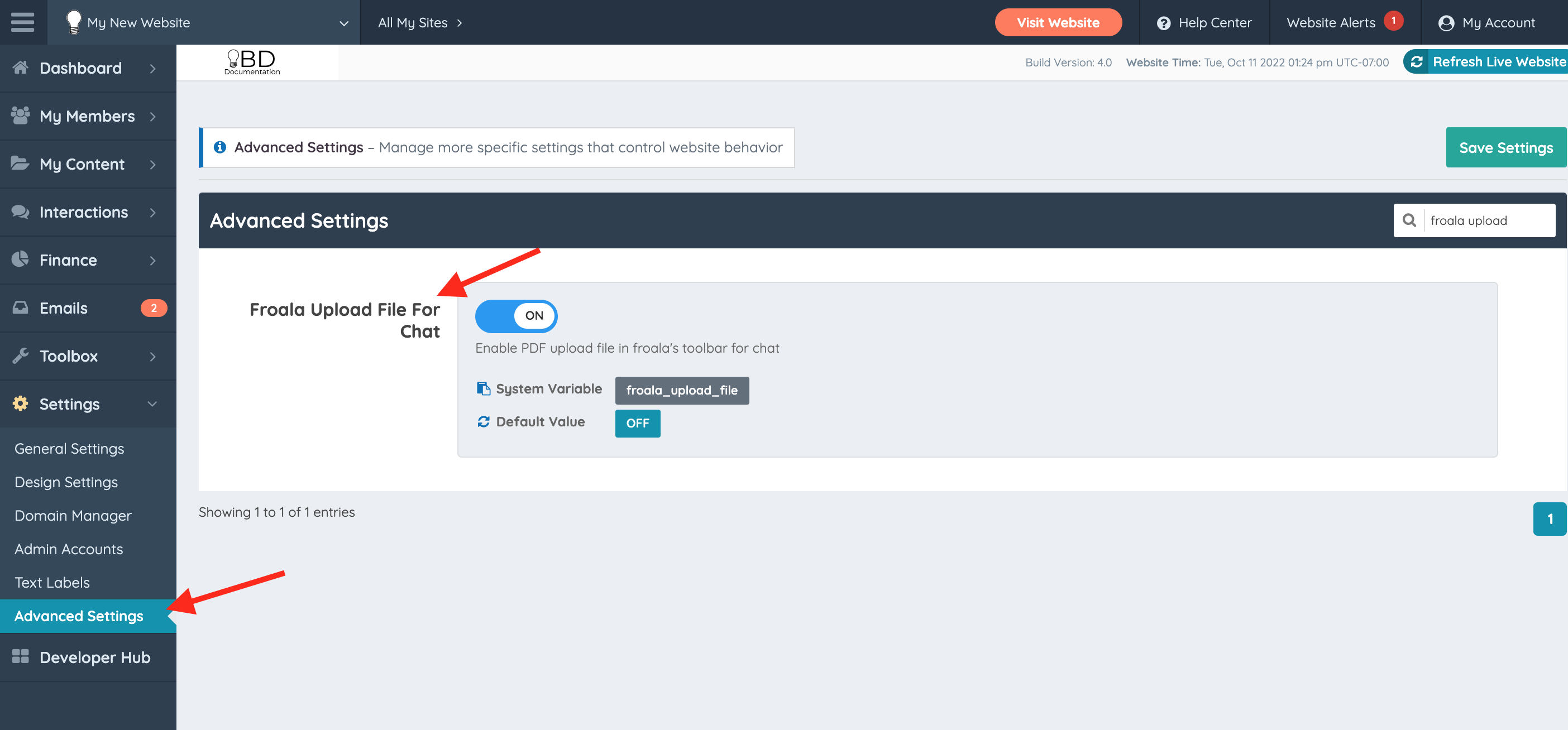Toggle Froala Upload File For Chat switch
1568x730 pixels.
515,316
